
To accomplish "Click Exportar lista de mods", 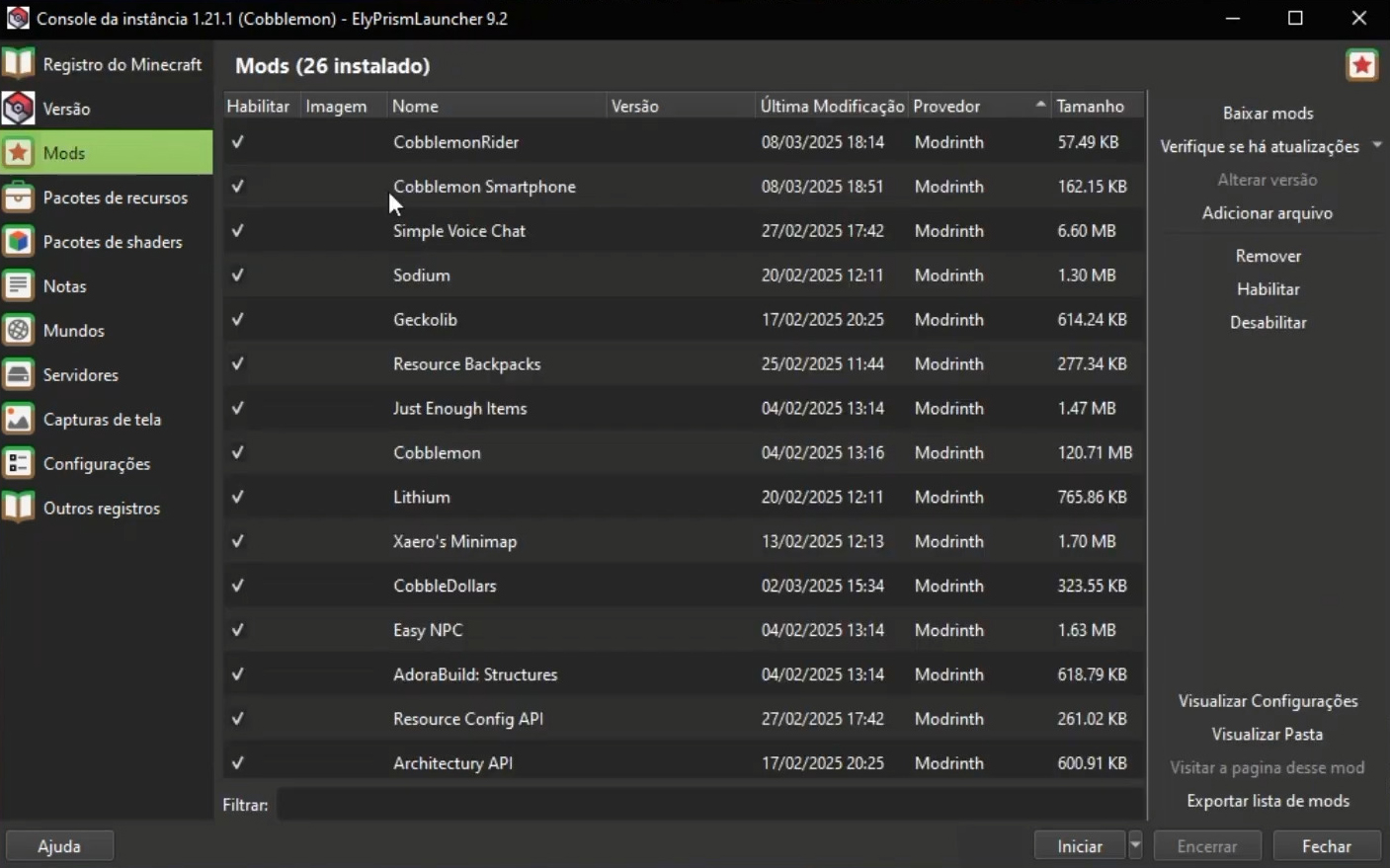I will tap(1267, 801).
